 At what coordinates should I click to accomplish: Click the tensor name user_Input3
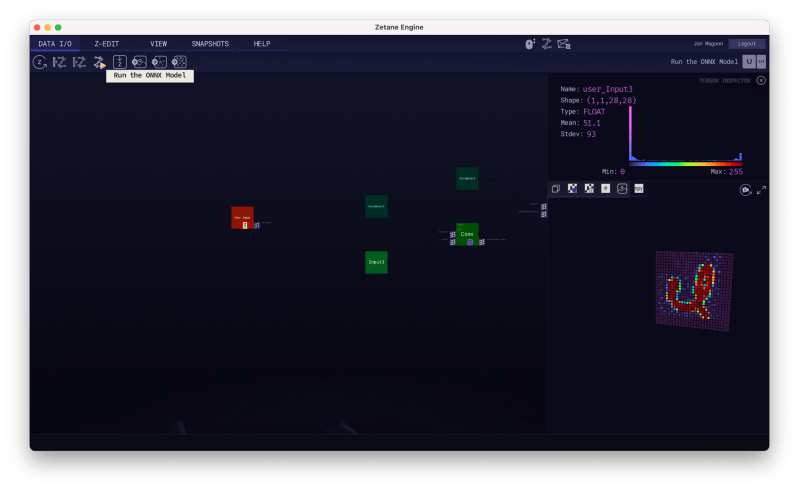coord(607,89)
